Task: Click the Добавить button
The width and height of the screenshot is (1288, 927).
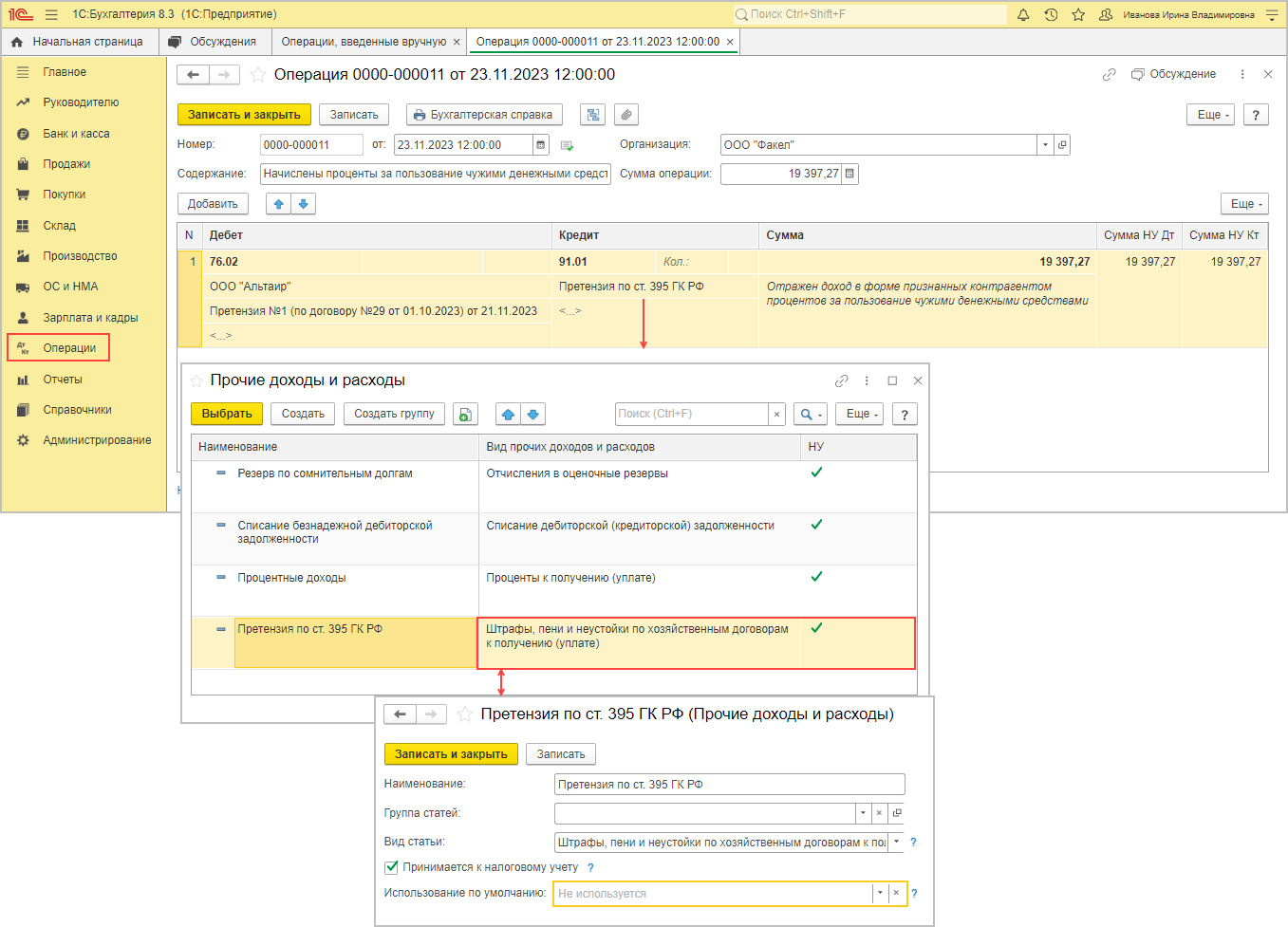Action: click(213, 204)
